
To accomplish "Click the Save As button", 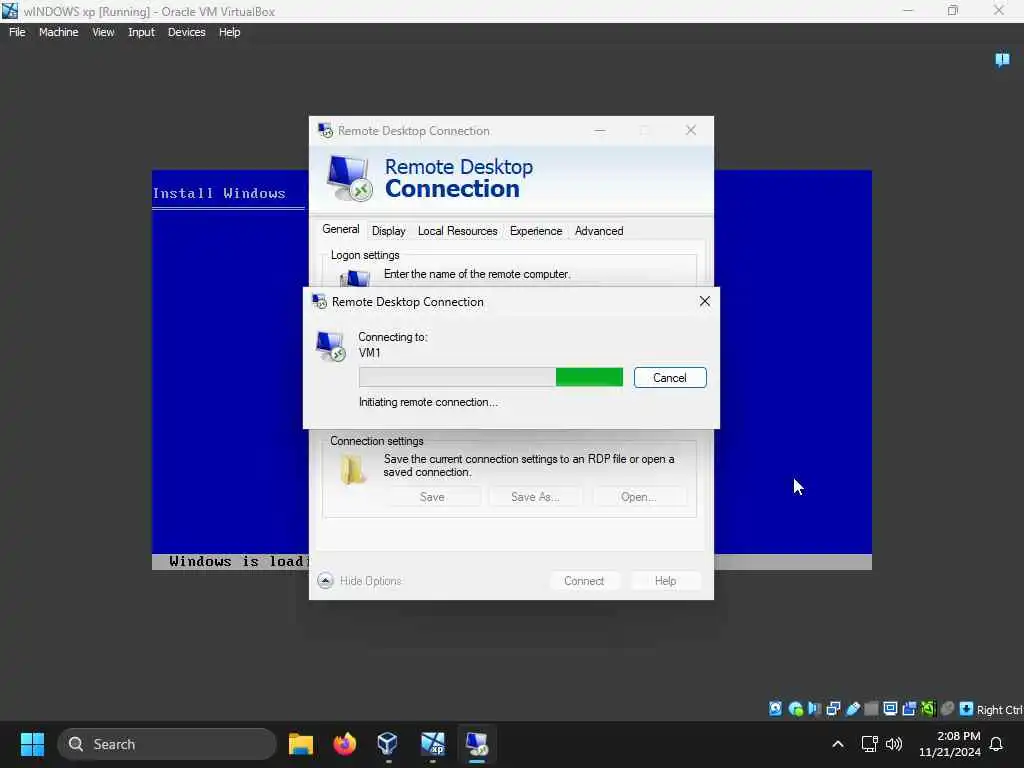I will click(x=535, y=497).
